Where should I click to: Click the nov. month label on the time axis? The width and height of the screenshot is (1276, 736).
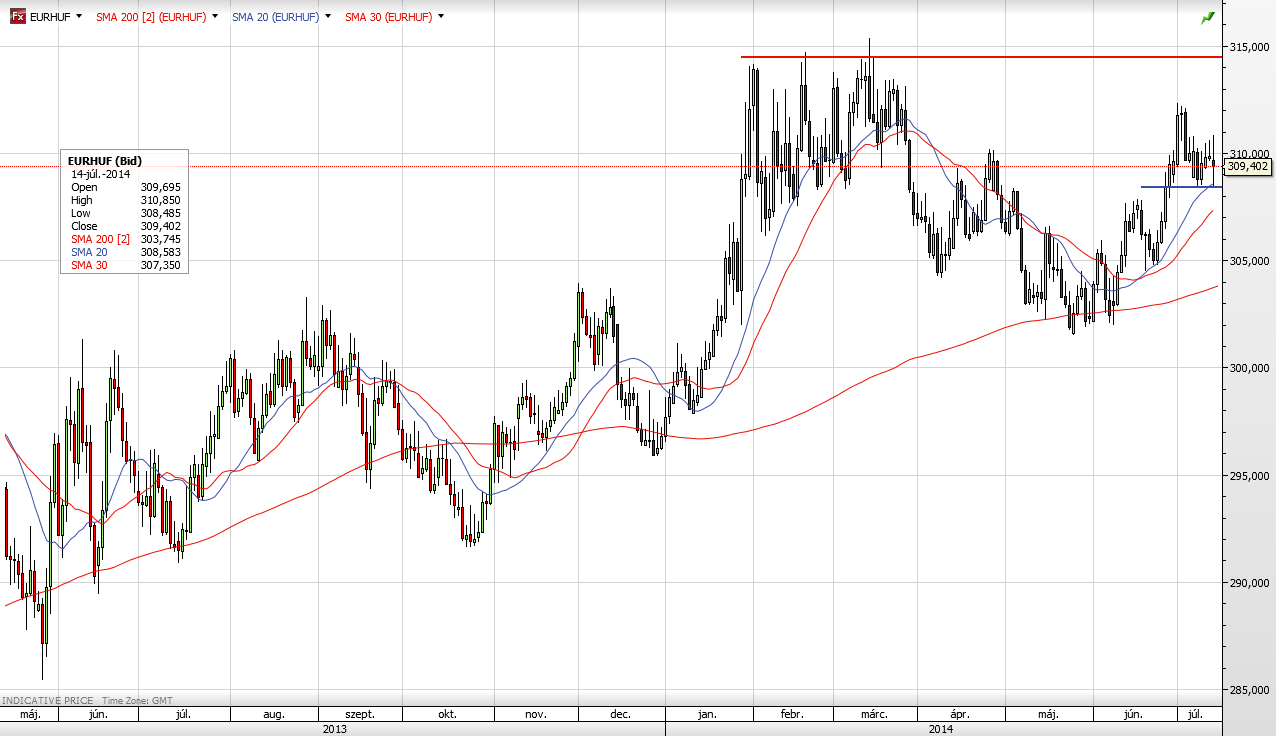point(535,715)
